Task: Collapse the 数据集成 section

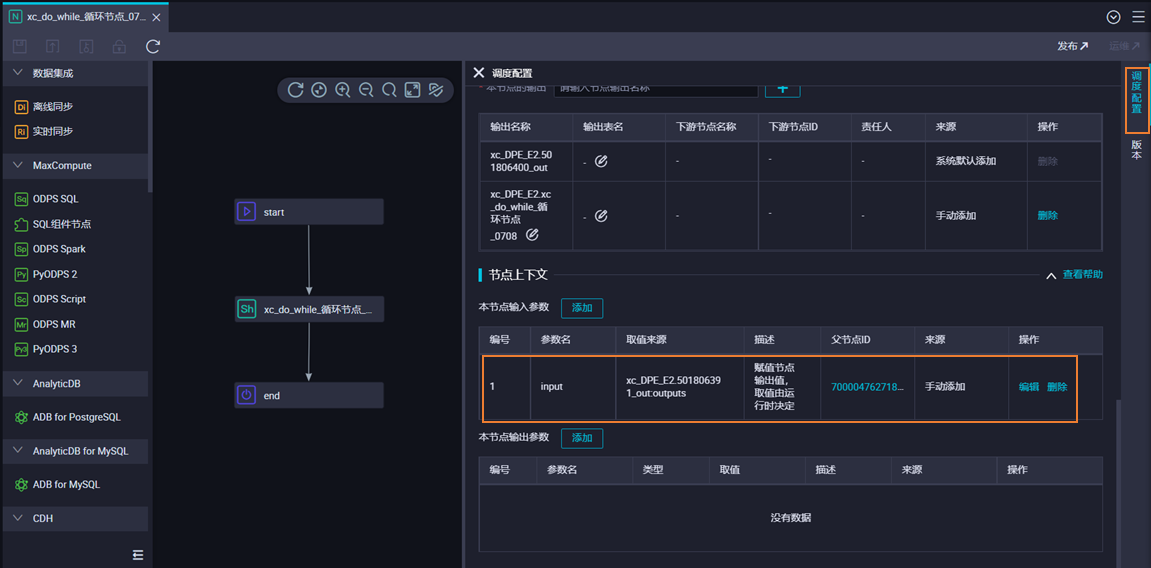Action: [x=18, y=73]
